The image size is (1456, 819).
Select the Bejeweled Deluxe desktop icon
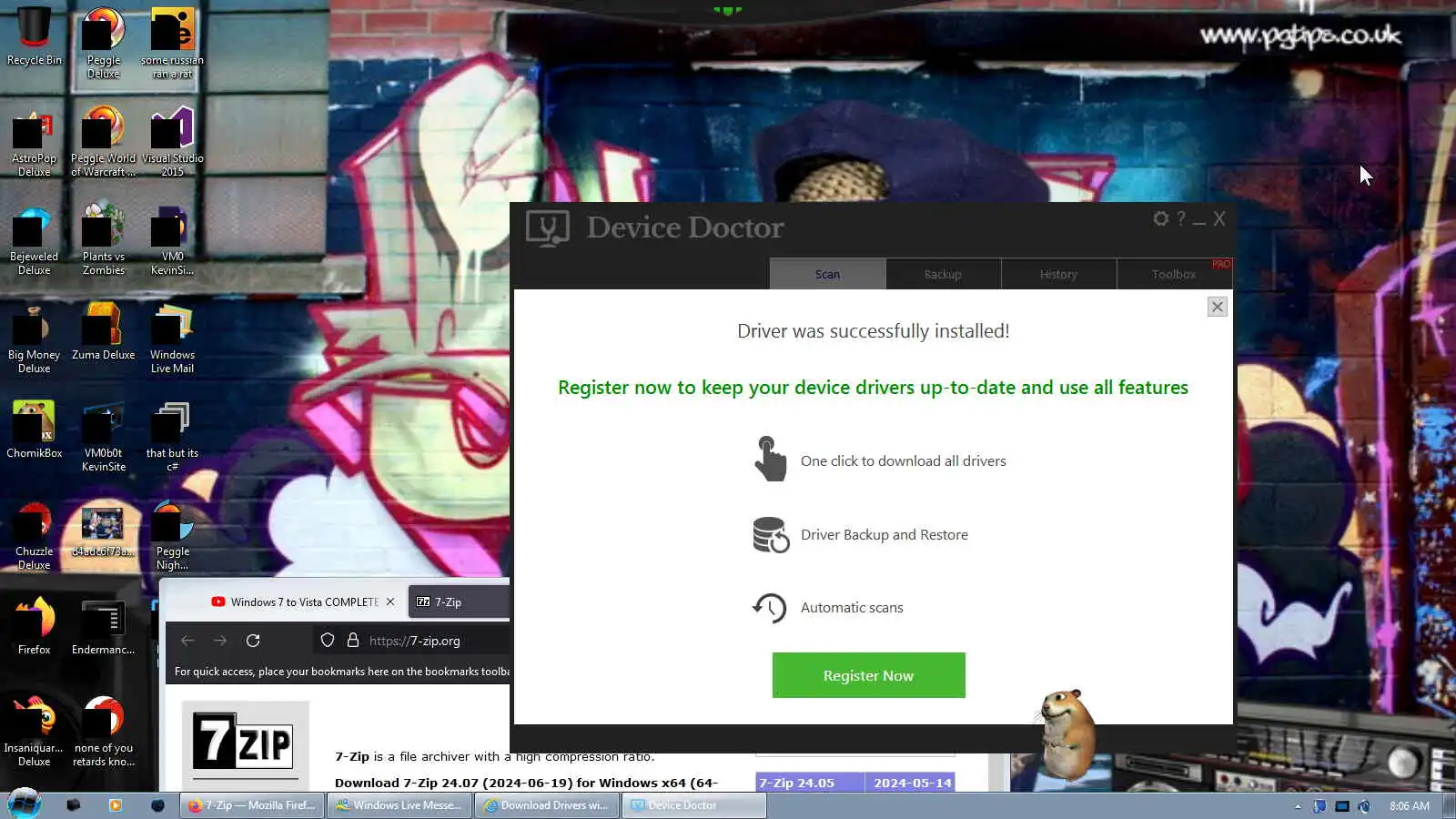tap(35, 239)
